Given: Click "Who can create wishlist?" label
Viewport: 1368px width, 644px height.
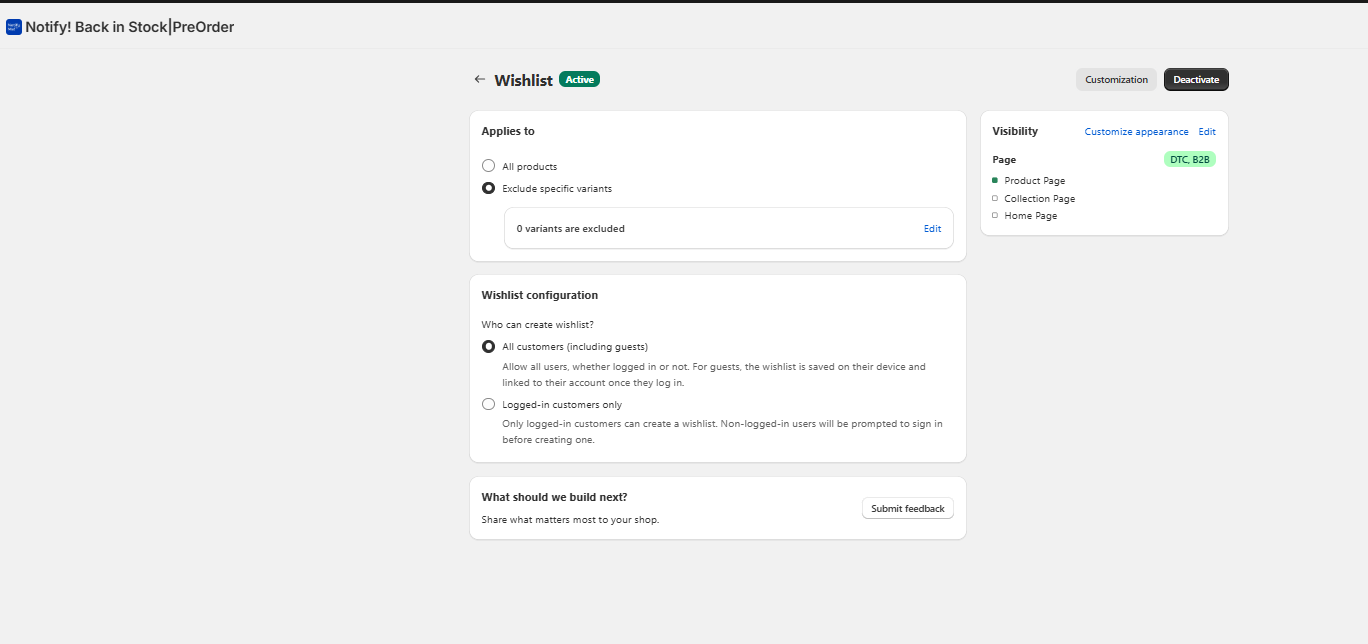Looking at the screenshot, I should [x=537, y=324].
